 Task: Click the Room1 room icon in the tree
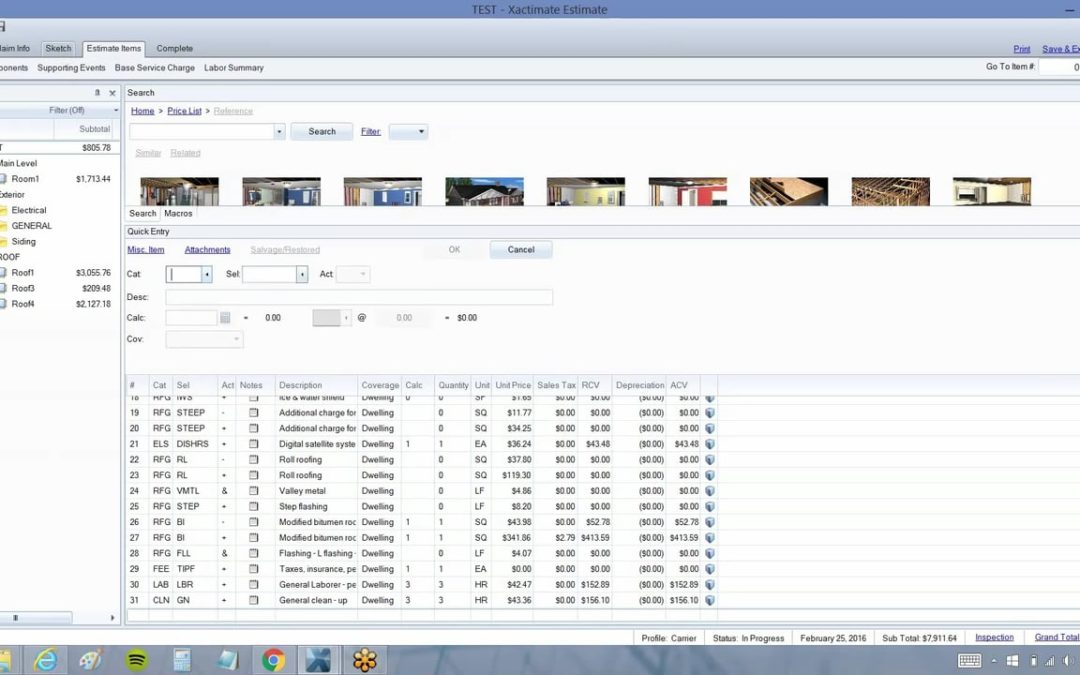click(x=3, y=179)
